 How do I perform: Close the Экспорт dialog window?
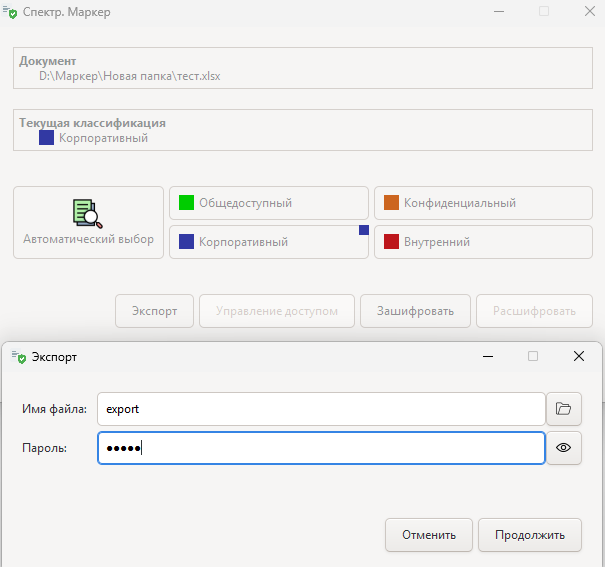point(578,356)
